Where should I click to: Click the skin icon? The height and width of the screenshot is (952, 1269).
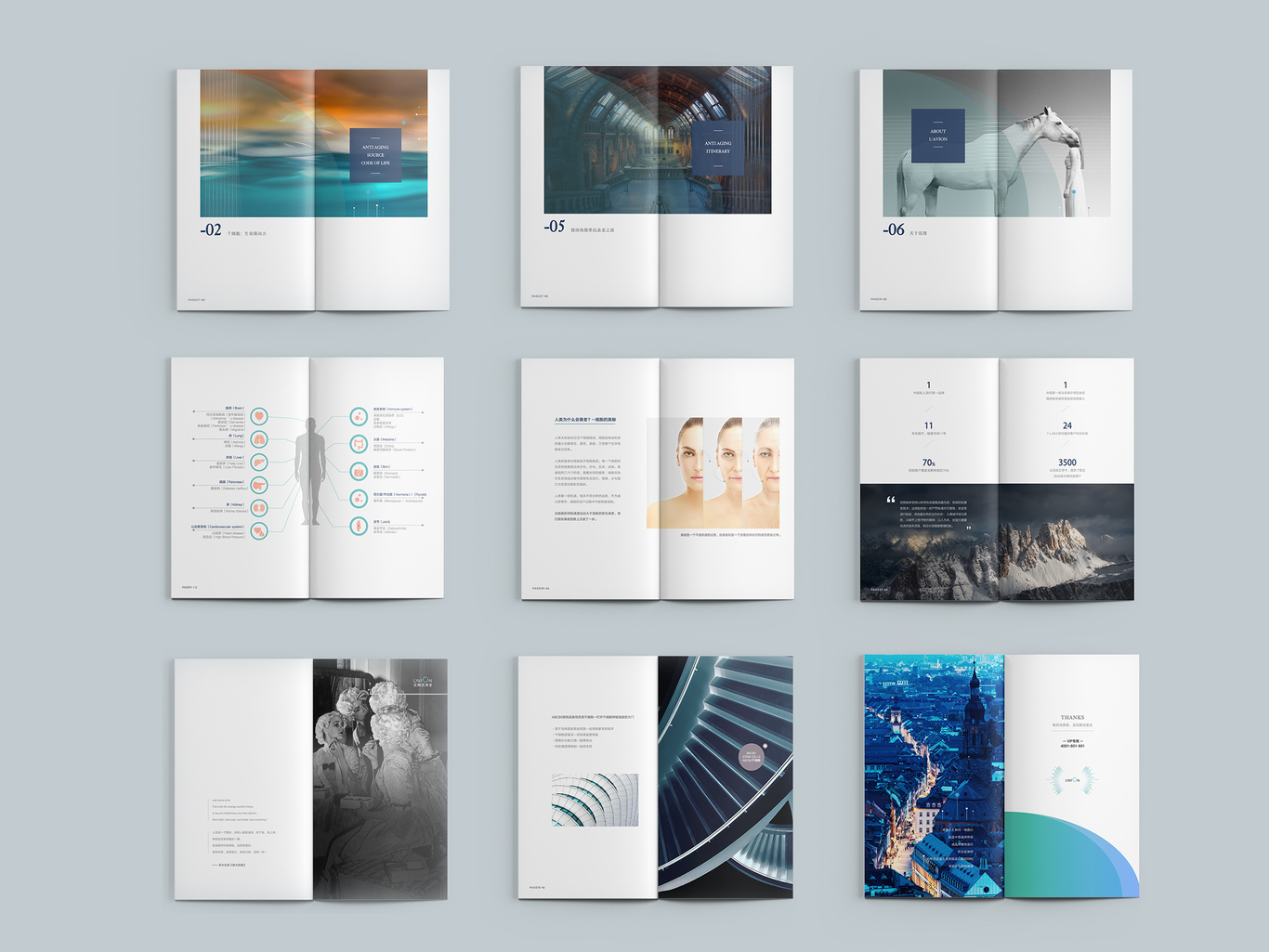[359, 472]
